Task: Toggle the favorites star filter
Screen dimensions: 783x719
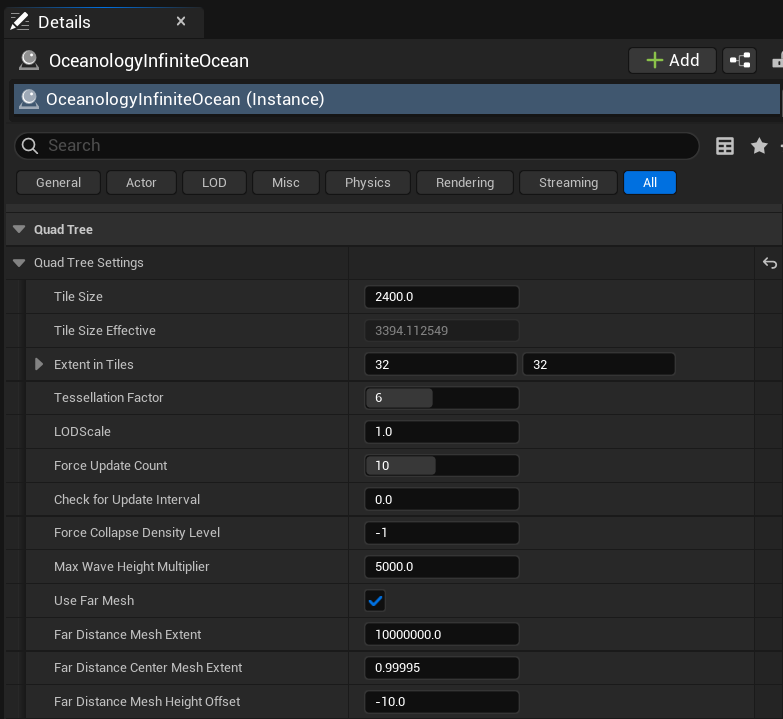Action: (x=759, y=146)
